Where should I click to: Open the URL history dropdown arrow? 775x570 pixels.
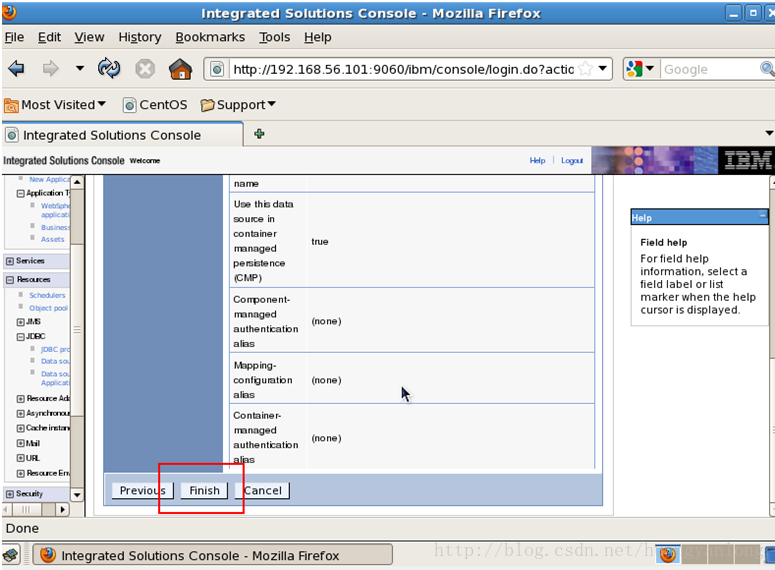point(603,68)
